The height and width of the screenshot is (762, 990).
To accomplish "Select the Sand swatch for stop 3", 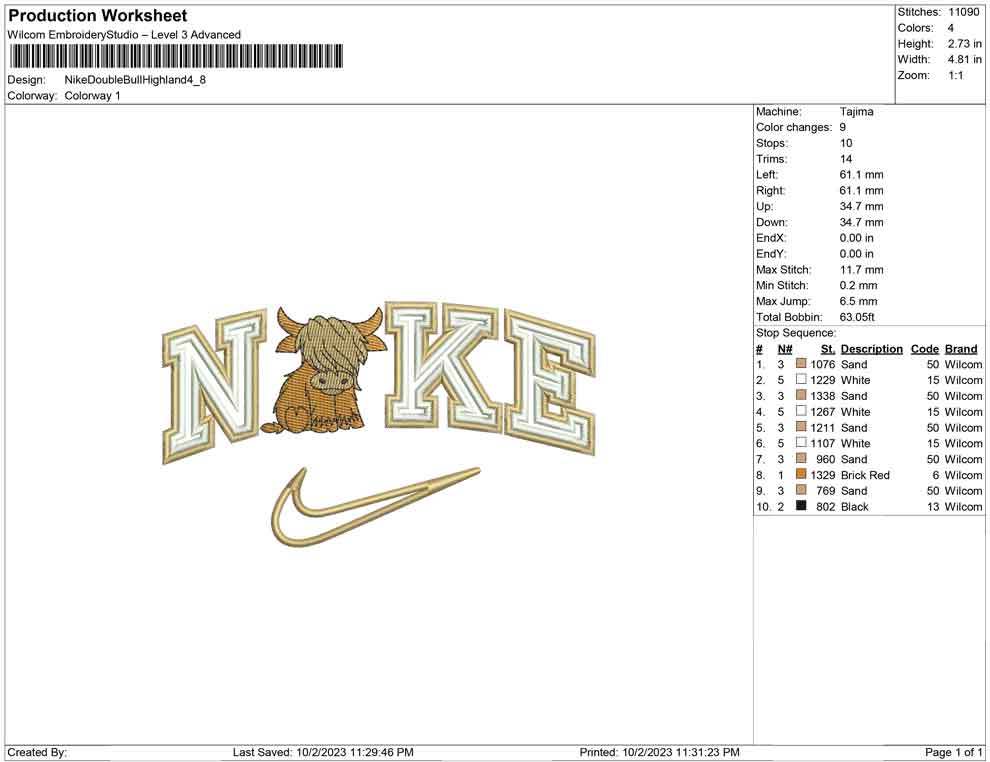I will tap(801, 395).
